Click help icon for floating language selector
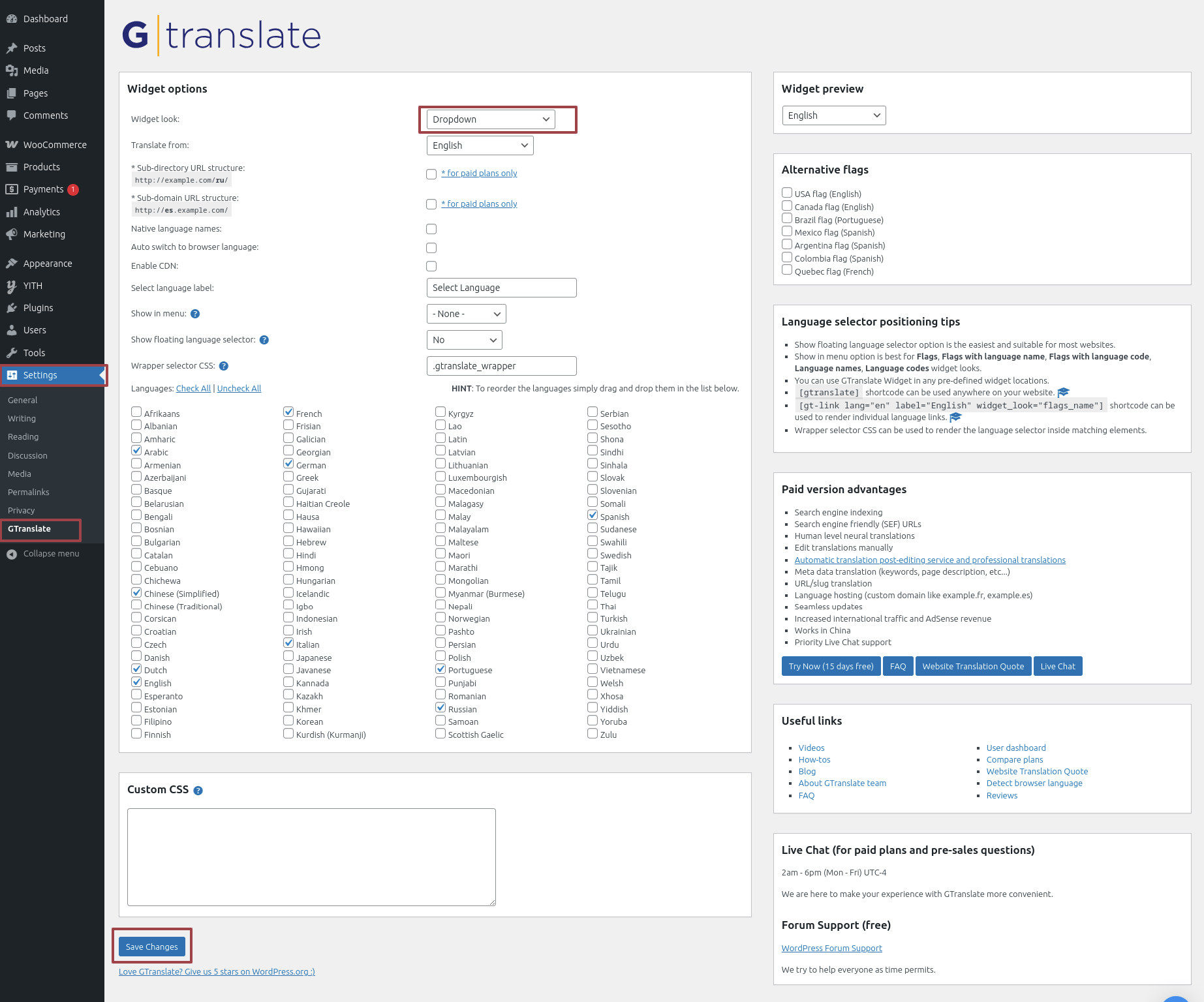Screen dimensions: 1204x1002 [264, 340]
